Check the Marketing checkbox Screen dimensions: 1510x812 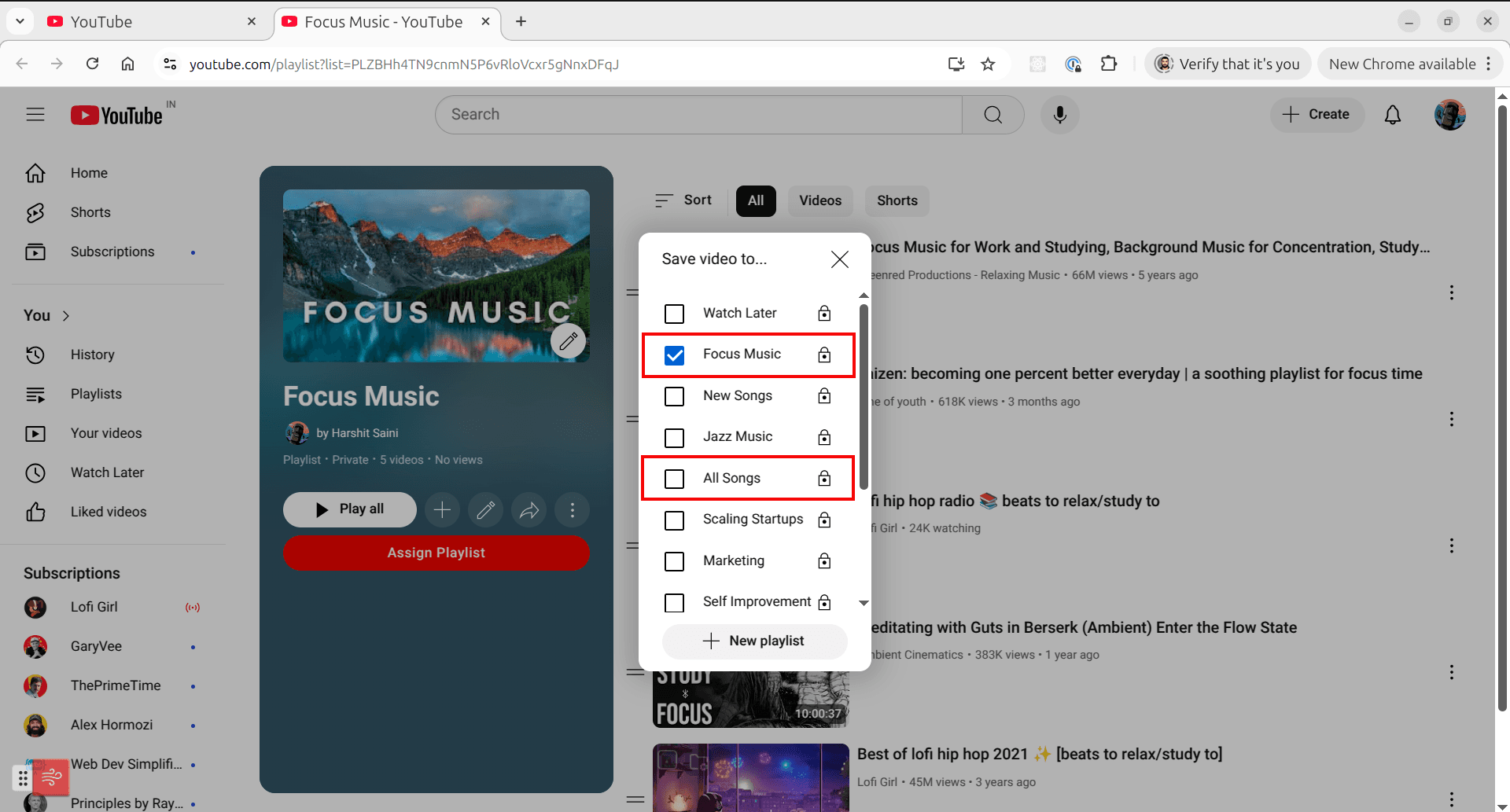[674, 561]
